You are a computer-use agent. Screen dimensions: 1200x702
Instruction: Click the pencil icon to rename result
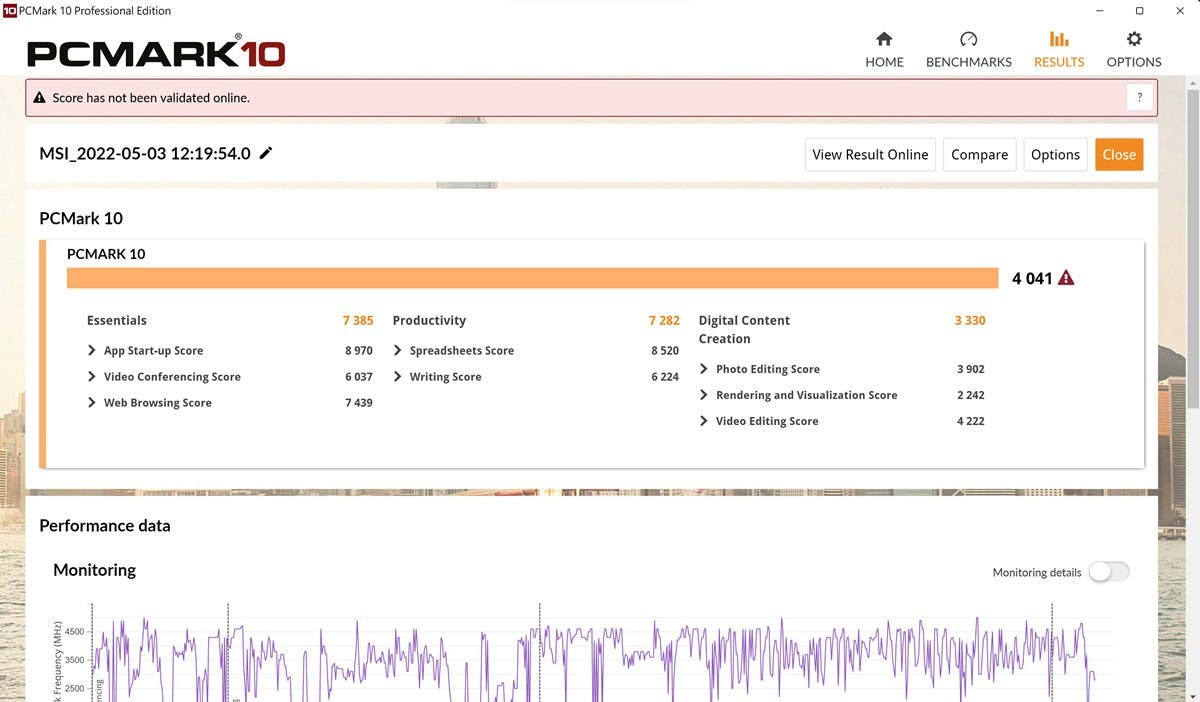266,153
